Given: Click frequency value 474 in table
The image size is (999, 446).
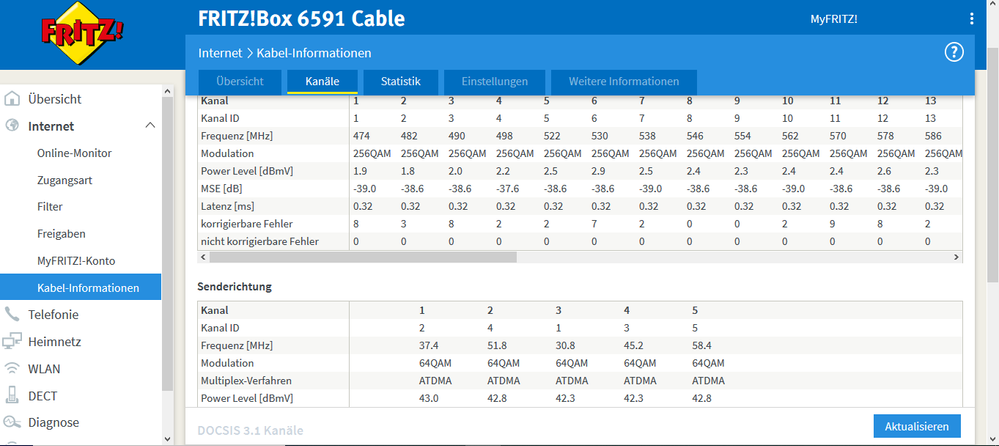Looking at the screenshot, I should 361,136.
